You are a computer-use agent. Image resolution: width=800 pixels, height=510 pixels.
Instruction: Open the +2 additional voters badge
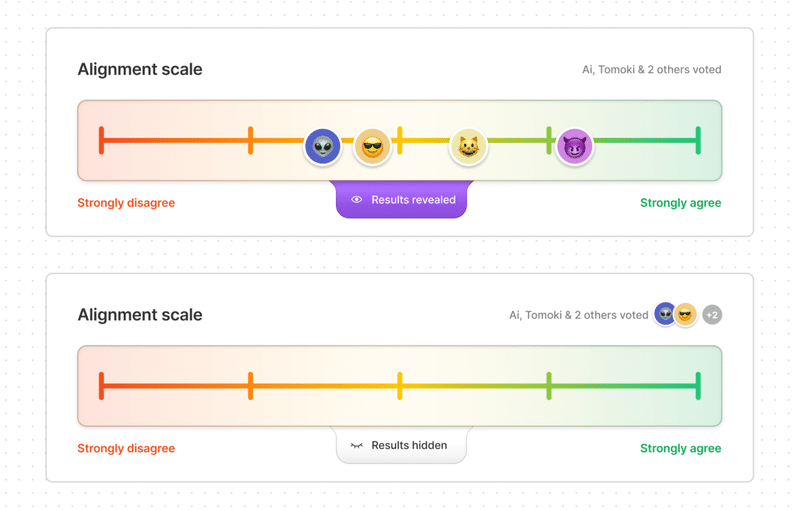tap(712, 315)
